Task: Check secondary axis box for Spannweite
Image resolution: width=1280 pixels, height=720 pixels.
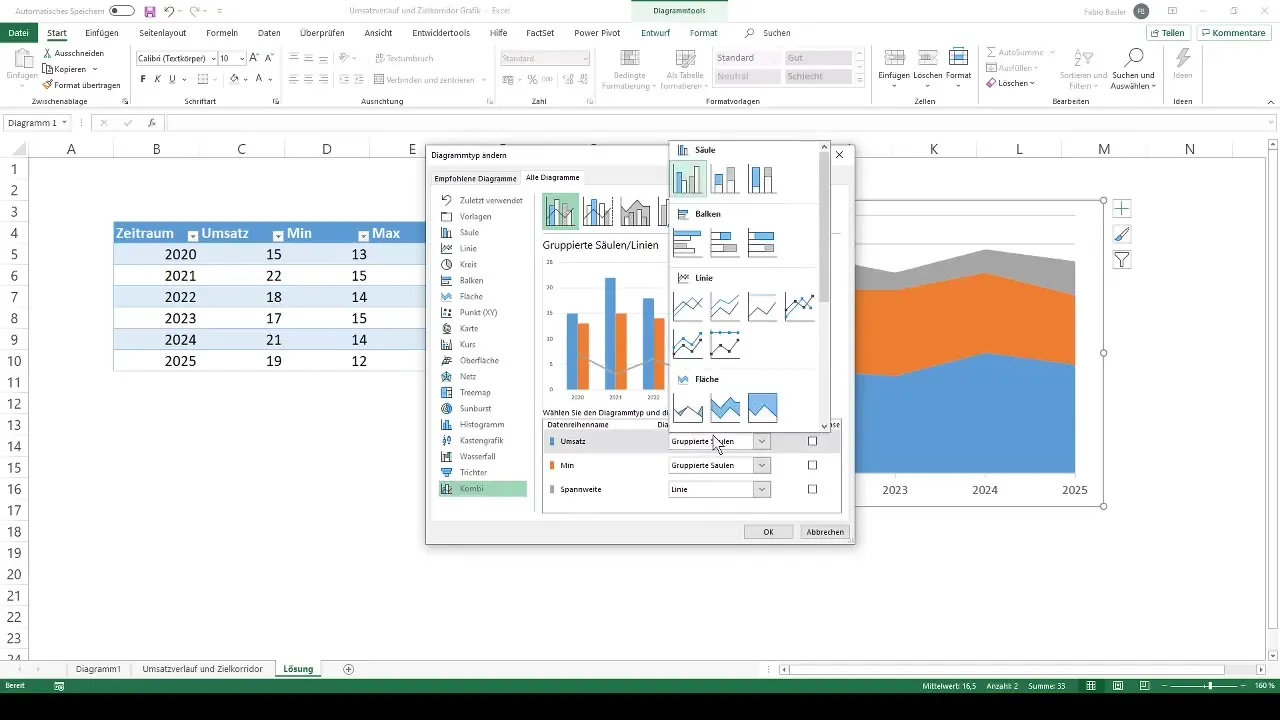Action: [x=812, y=489]
